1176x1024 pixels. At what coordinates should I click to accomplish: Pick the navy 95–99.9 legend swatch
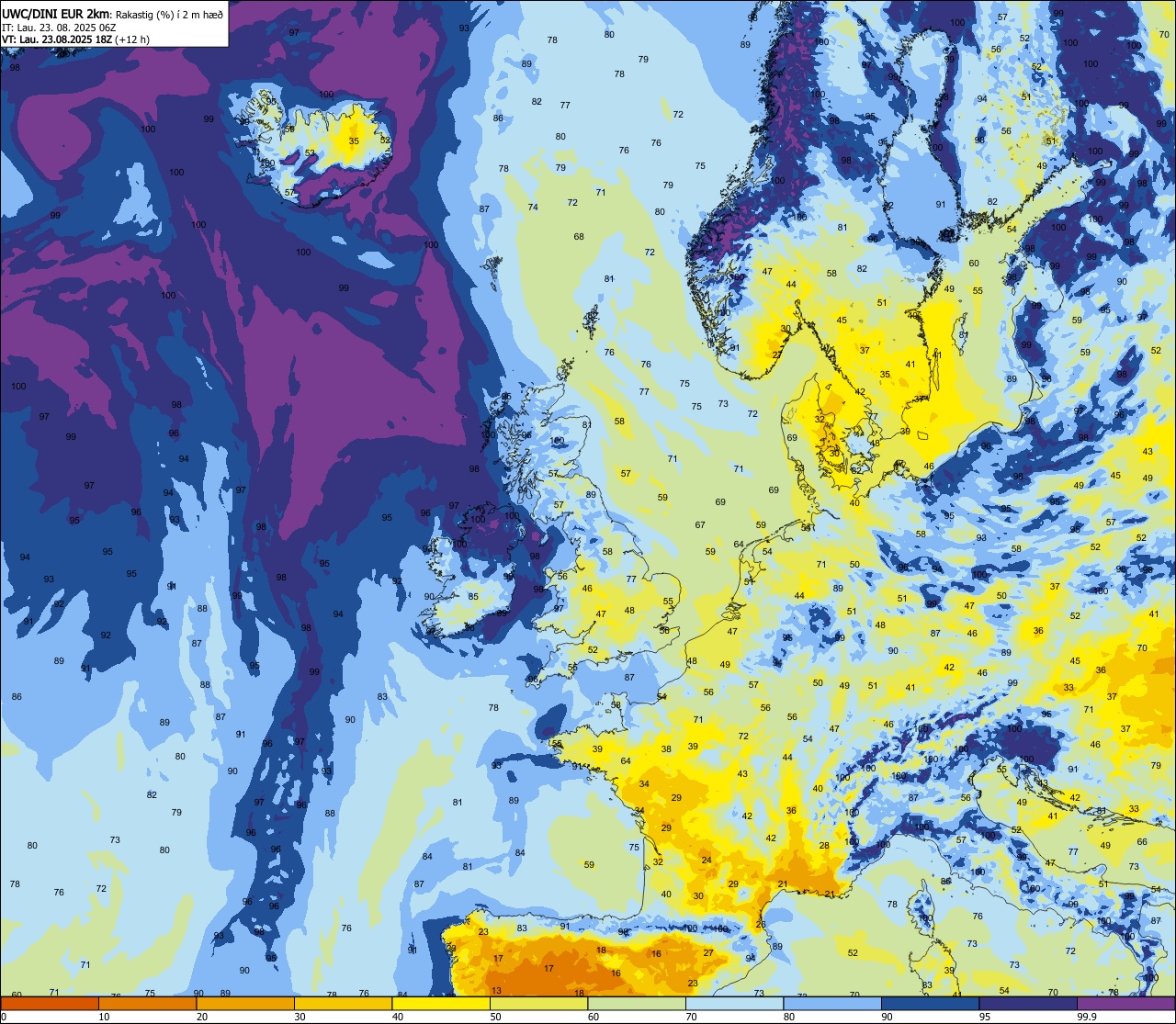point(1028,1003)
